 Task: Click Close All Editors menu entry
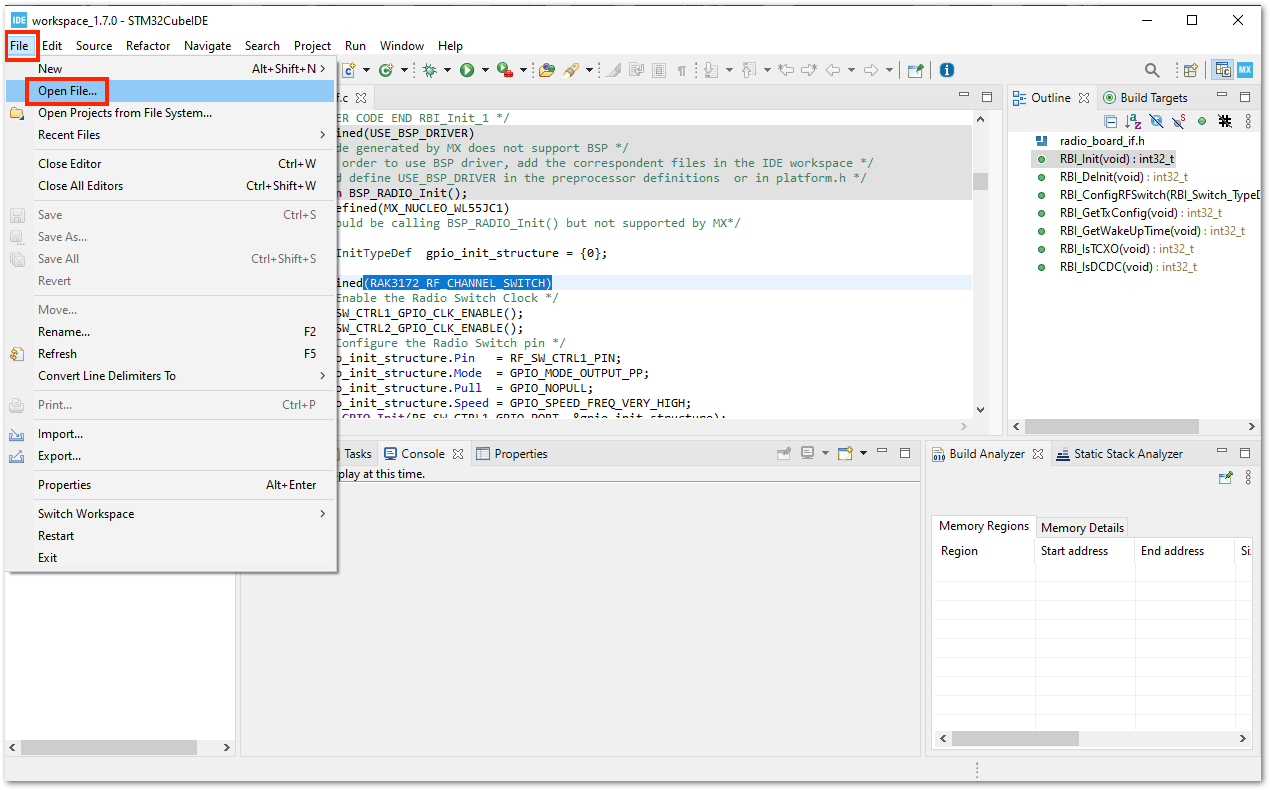pyautogui.click(x=170, y=186)
